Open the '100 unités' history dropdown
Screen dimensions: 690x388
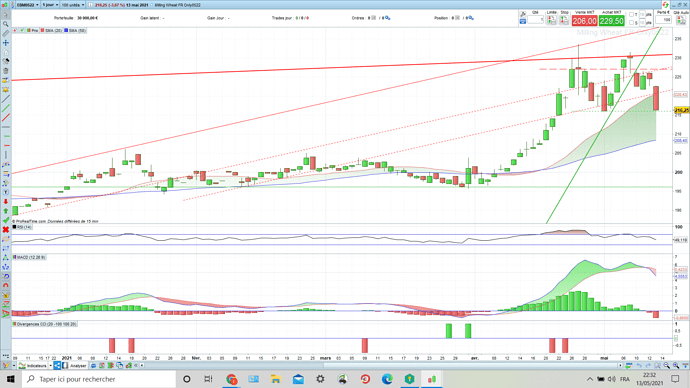click(73, 5)
